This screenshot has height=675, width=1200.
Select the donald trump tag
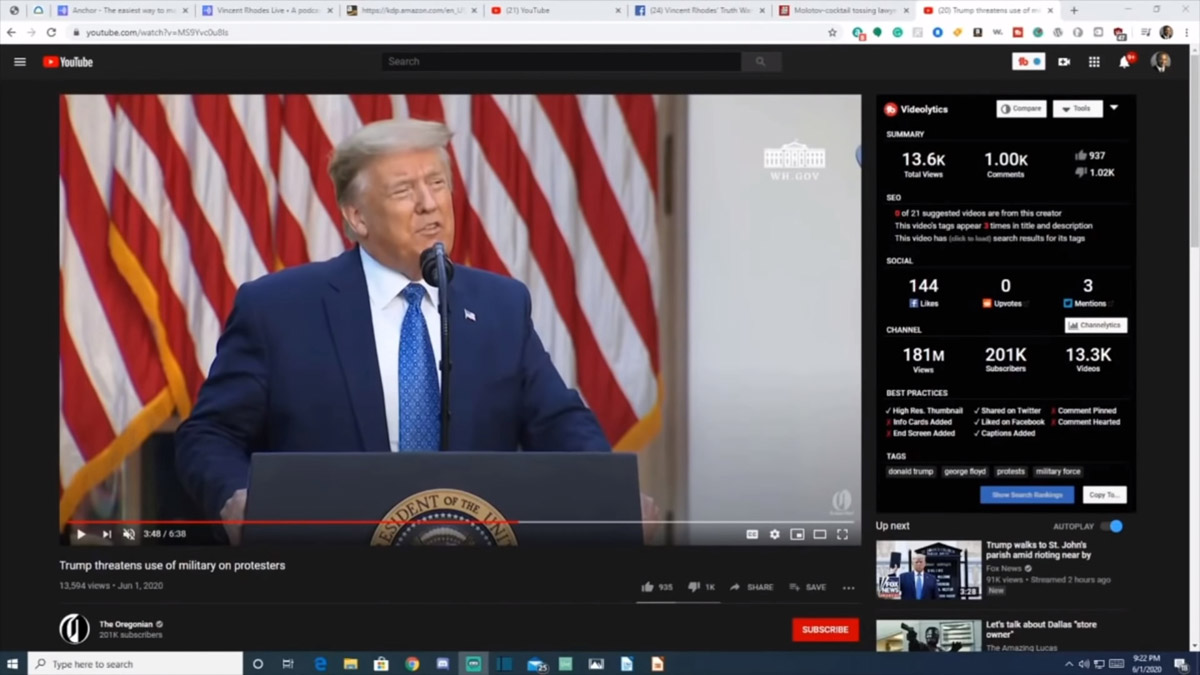click(x=911, y=471)
